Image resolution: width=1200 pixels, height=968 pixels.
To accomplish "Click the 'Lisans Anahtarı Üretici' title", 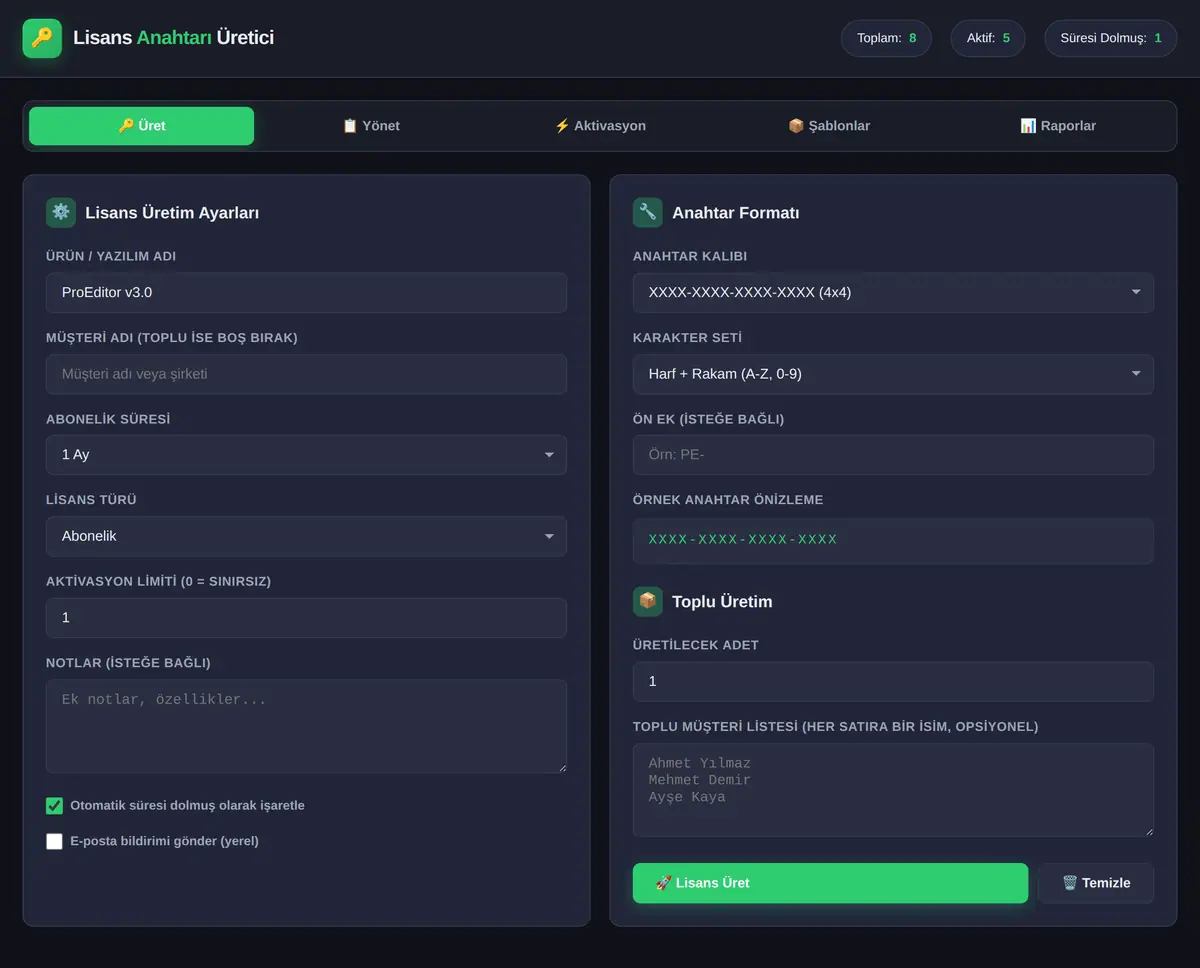I will [173, 38].
